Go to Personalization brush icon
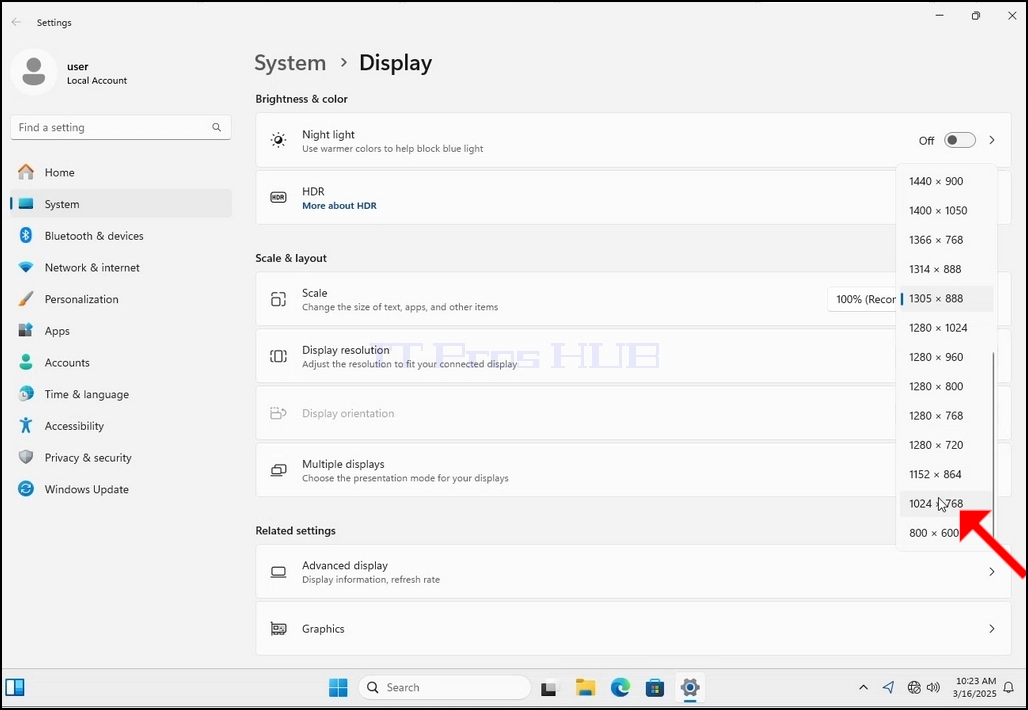 pos(26,299)
